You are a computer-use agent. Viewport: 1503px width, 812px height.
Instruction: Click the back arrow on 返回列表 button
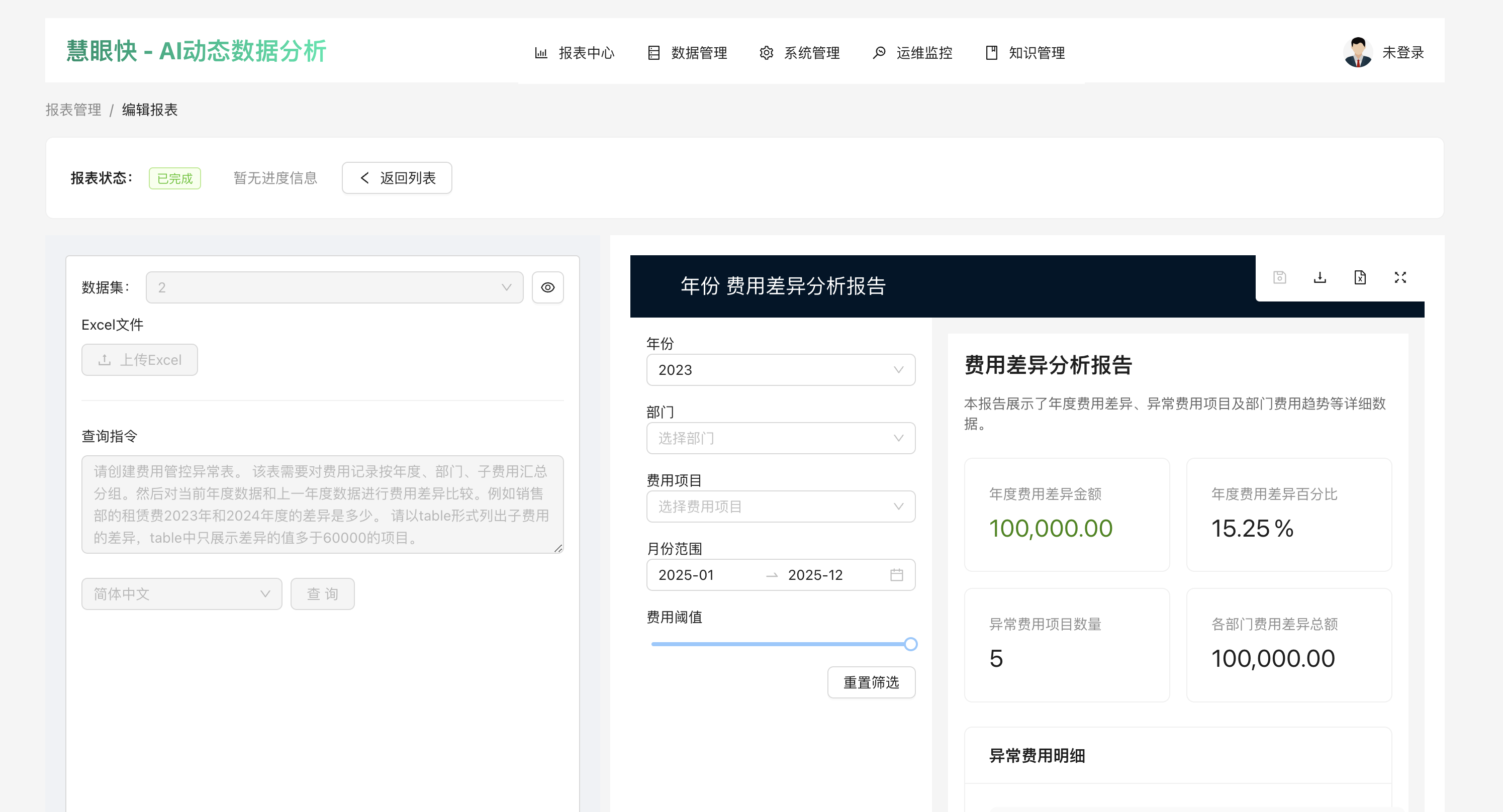pyautogui.click(x=364, y=178)
